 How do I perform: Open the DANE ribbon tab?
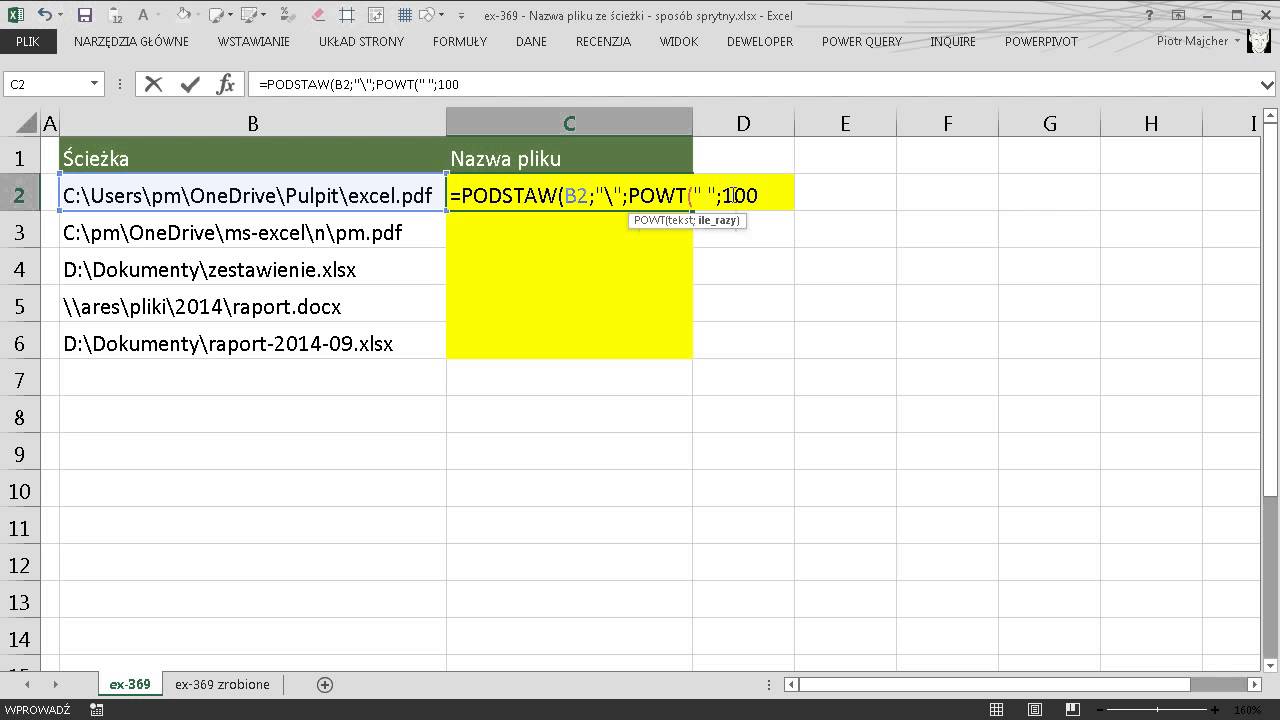tap(532, 41)
